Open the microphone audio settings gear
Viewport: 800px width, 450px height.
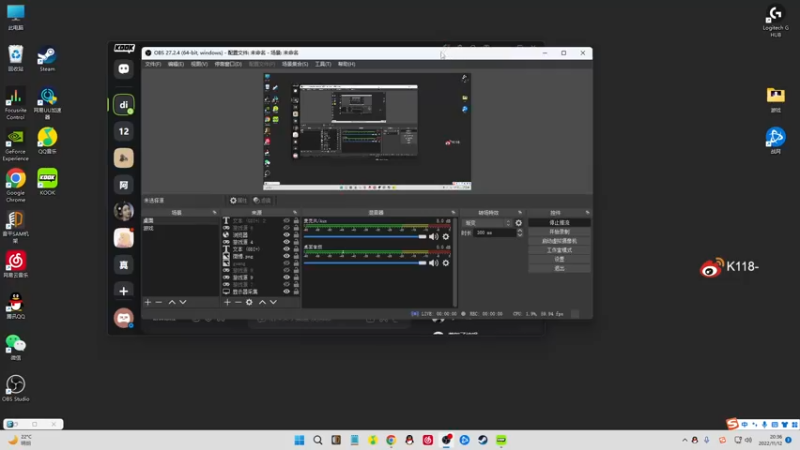446,237
